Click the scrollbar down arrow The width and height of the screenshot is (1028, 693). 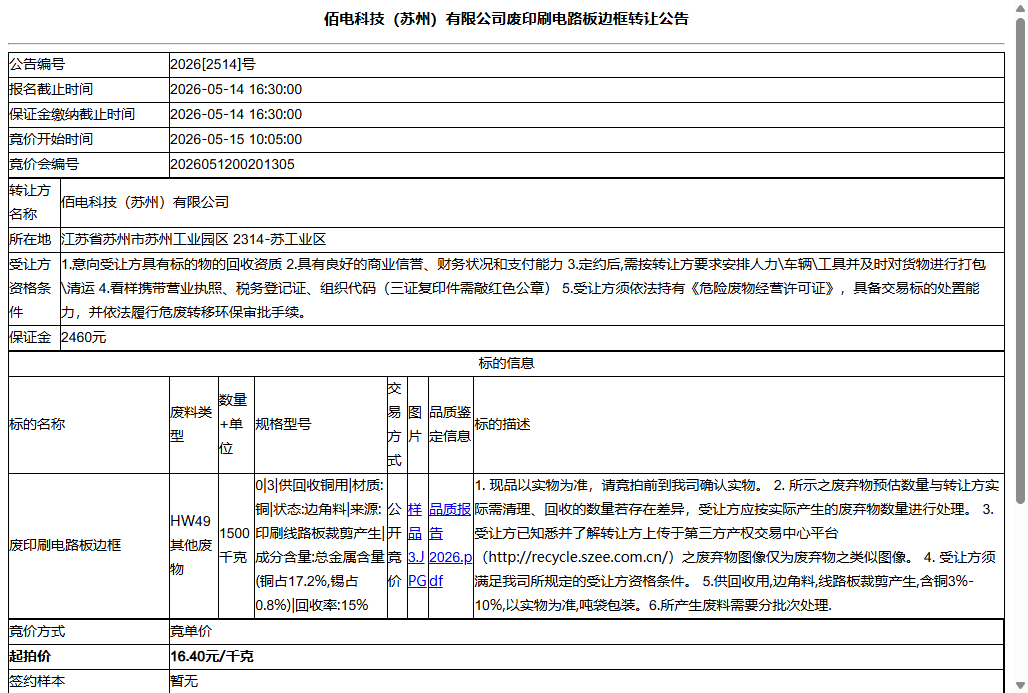pyautogui.click(x=1020, y=686)
